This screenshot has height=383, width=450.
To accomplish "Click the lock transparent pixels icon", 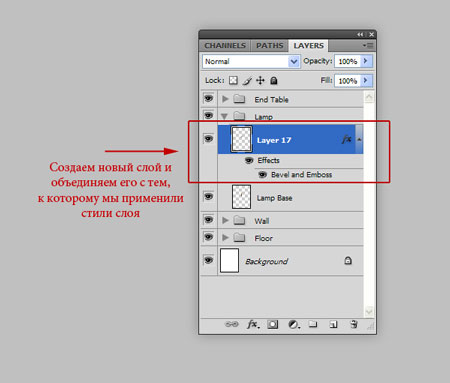I will (x=233, y=80).
